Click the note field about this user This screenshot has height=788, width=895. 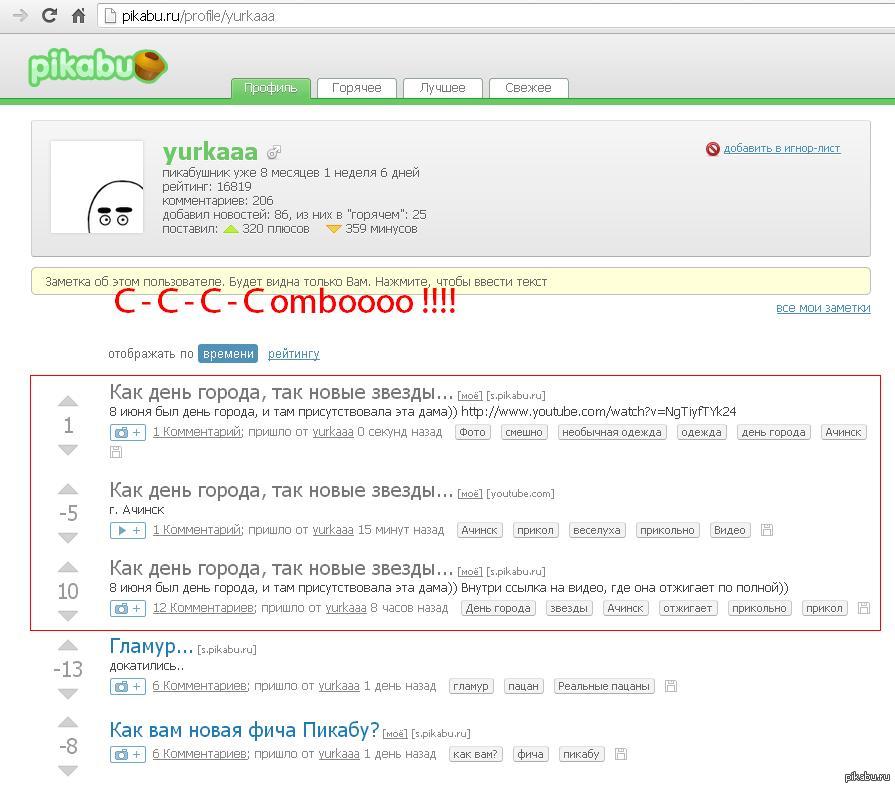[450, 282]
